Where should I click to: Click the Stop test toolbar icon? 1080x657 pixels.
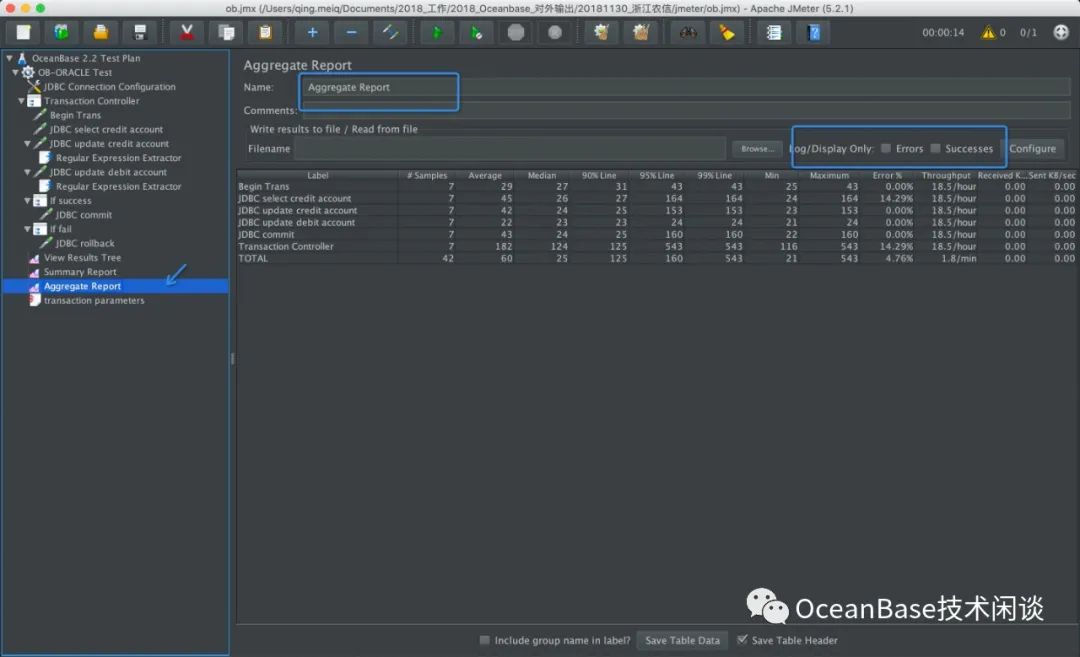(515, 32)
